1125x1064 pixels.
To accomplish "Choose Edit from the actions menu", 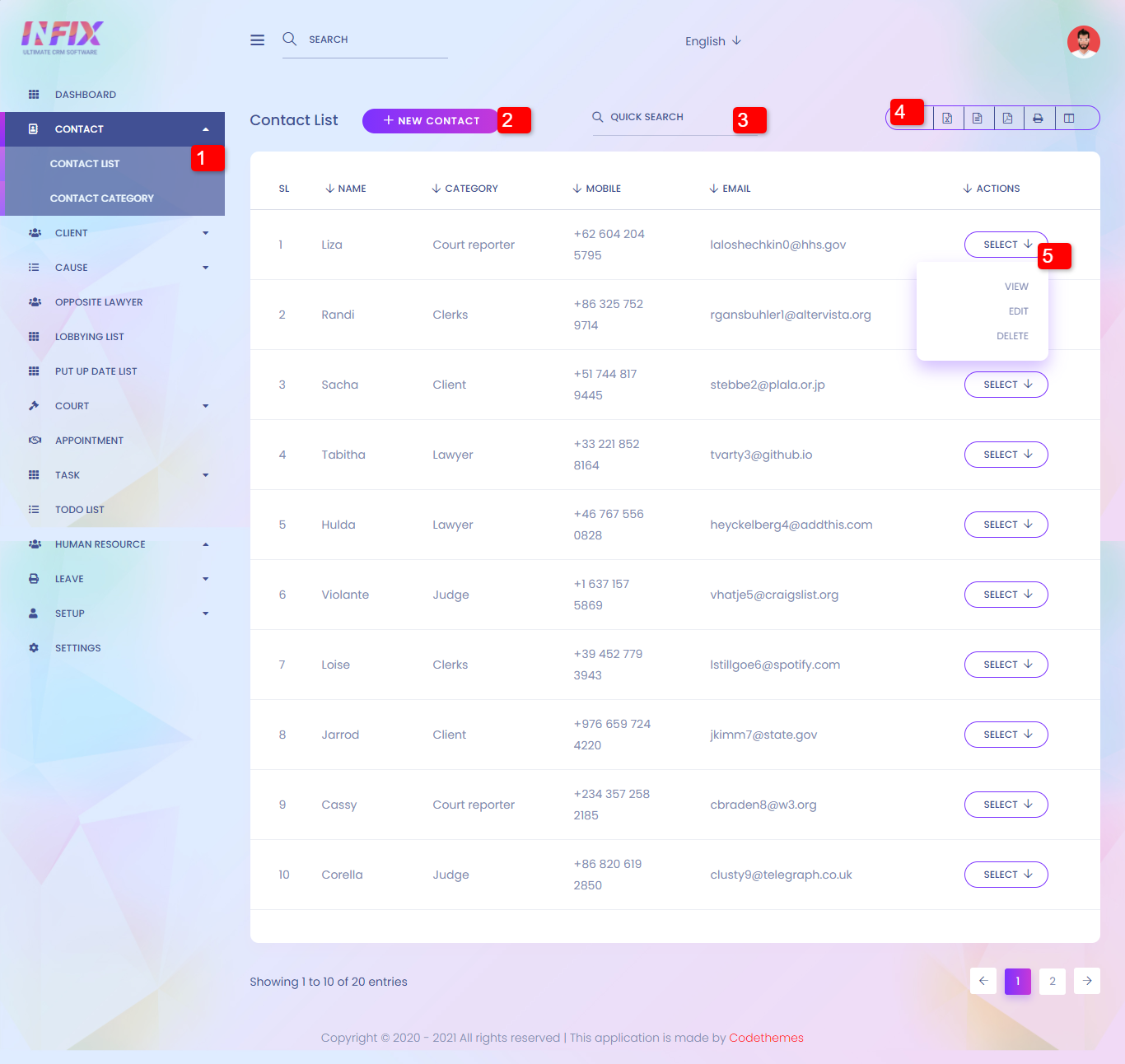I will [1018, 311].
